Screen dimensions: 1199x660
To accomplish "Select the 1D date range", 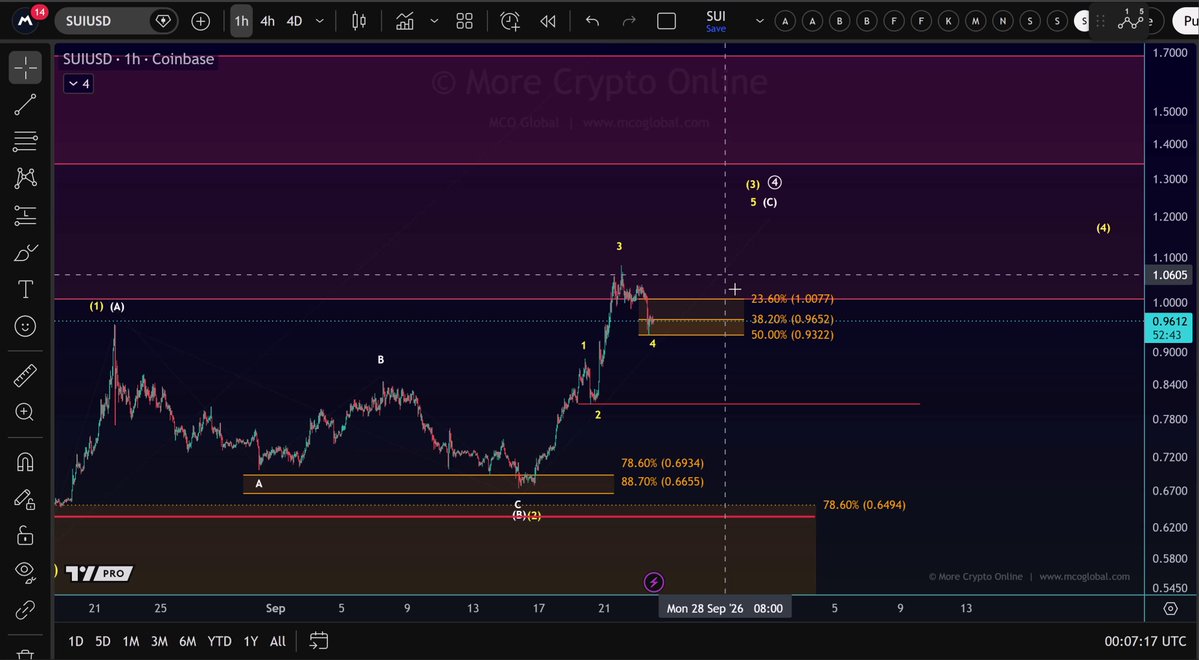I will 76,642.
